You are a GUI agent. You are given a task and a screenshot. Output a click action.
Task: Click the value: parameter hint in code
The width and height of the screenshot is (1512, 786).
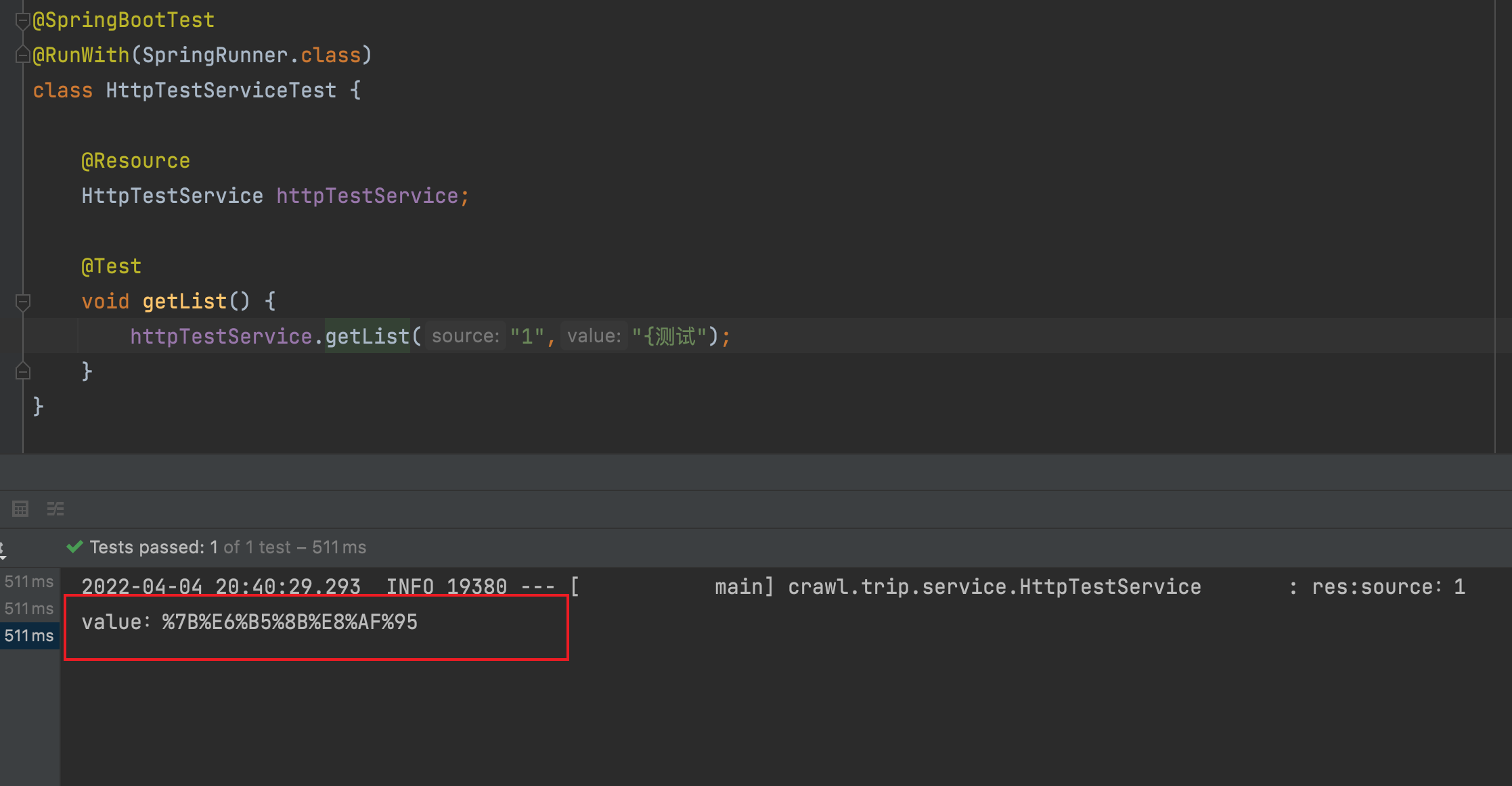tap(594, 336)
